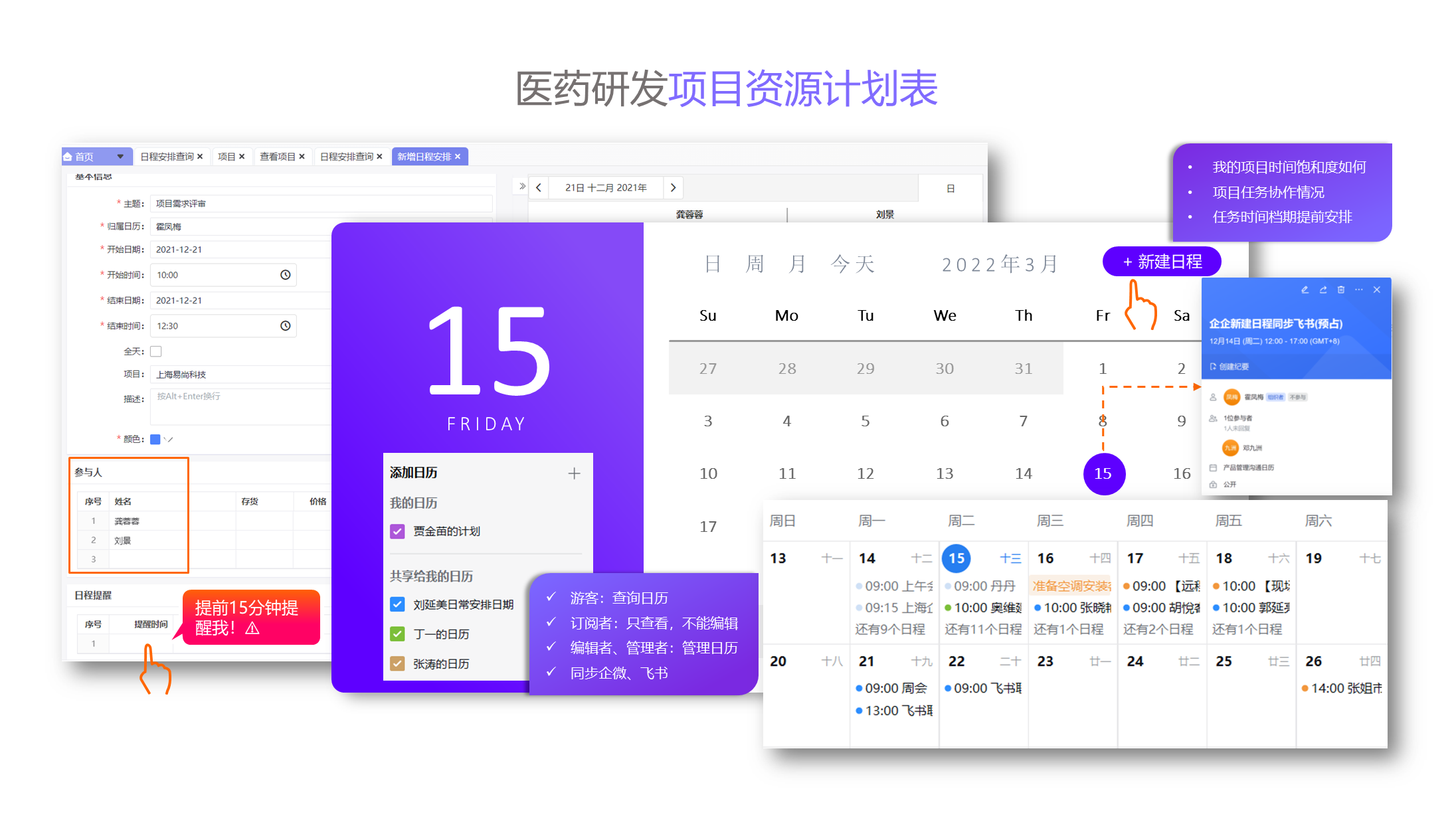Close the 新增日程安排 tab with its X
Image resolution: width=1456 pixels, height=840 pixels.
[x=458, y=157]
